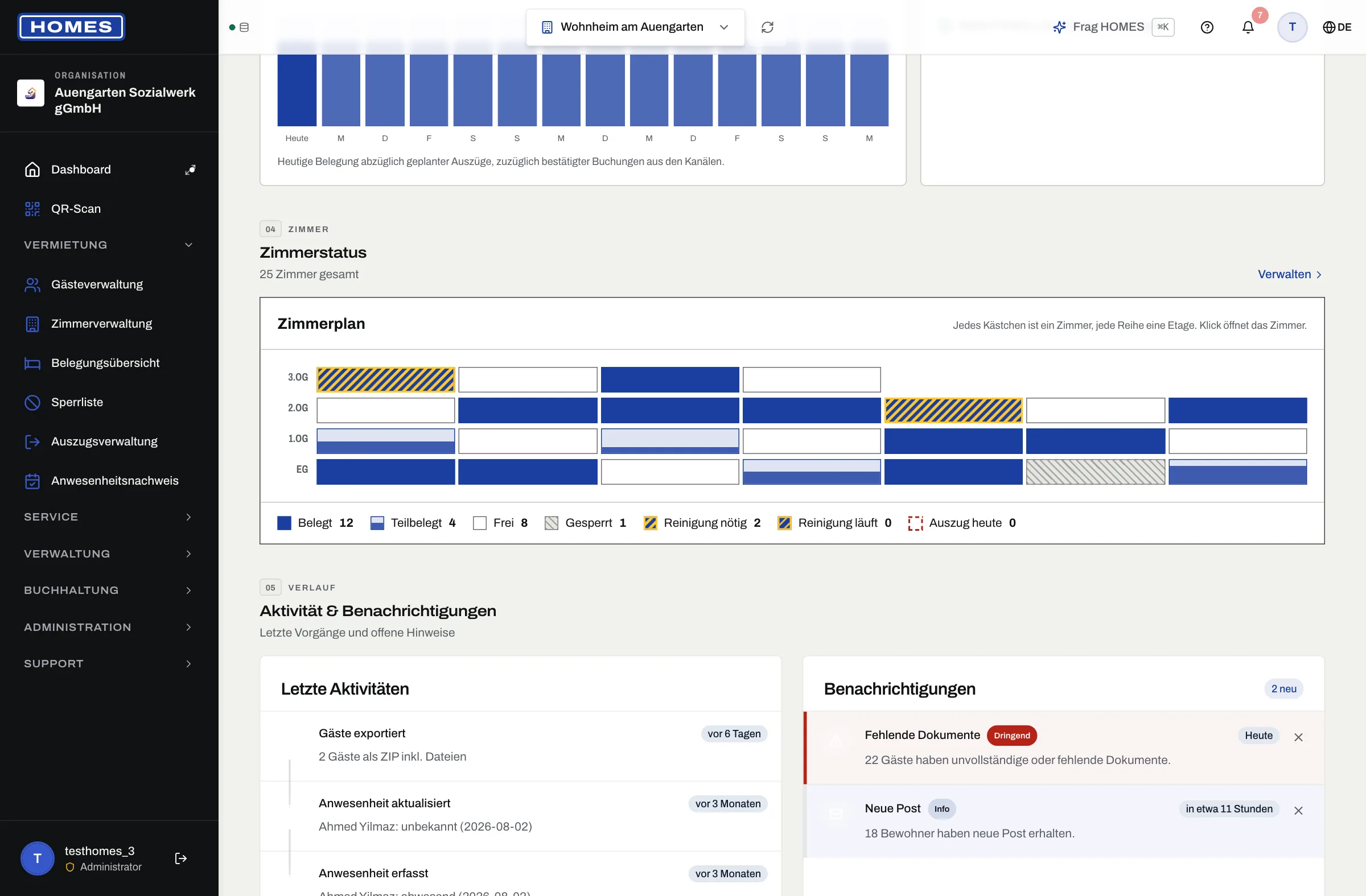Open the help question mark icon
This screenshot has width=1366, height=896.
pyautogui.click(x=1207, y=27)
